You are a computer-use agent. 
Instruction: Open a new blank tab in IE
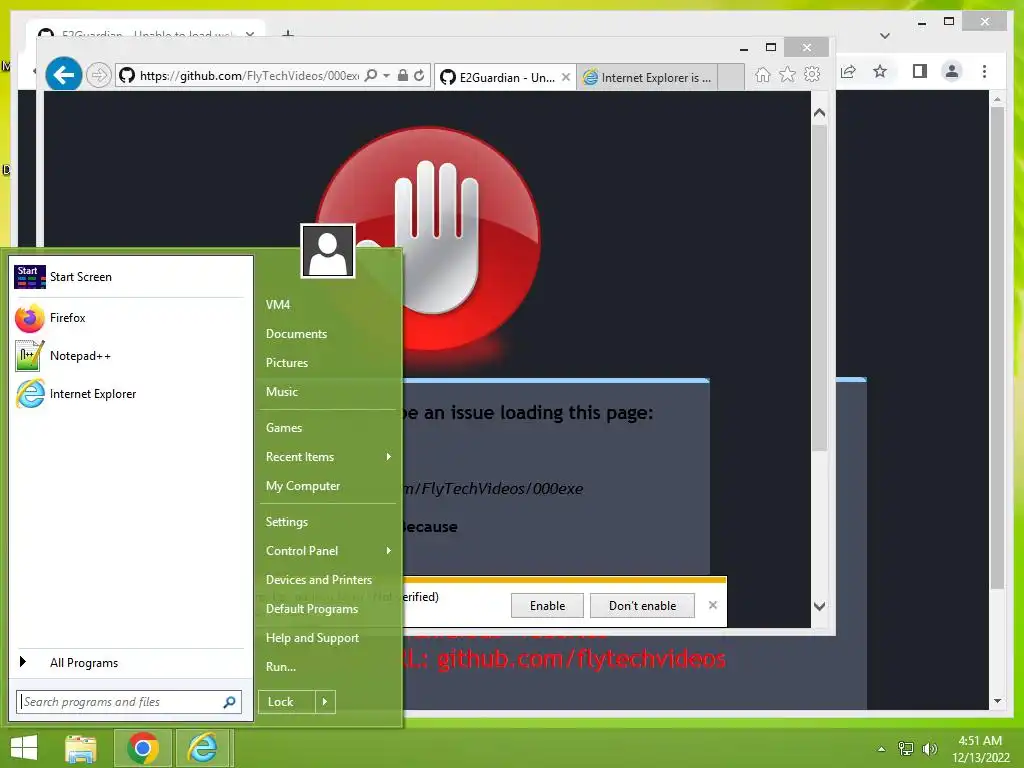click(x=731, y=77)
